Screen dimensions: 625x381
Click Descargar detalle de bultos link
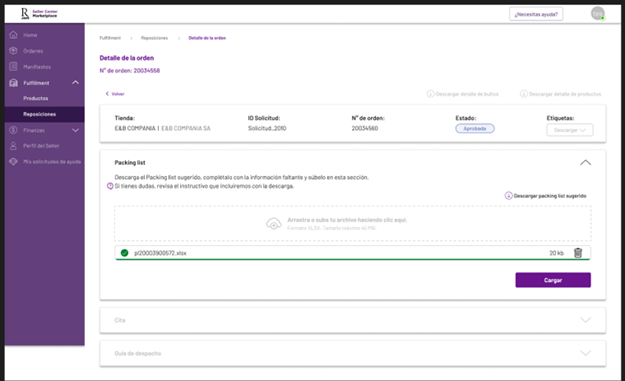[467, 94]
